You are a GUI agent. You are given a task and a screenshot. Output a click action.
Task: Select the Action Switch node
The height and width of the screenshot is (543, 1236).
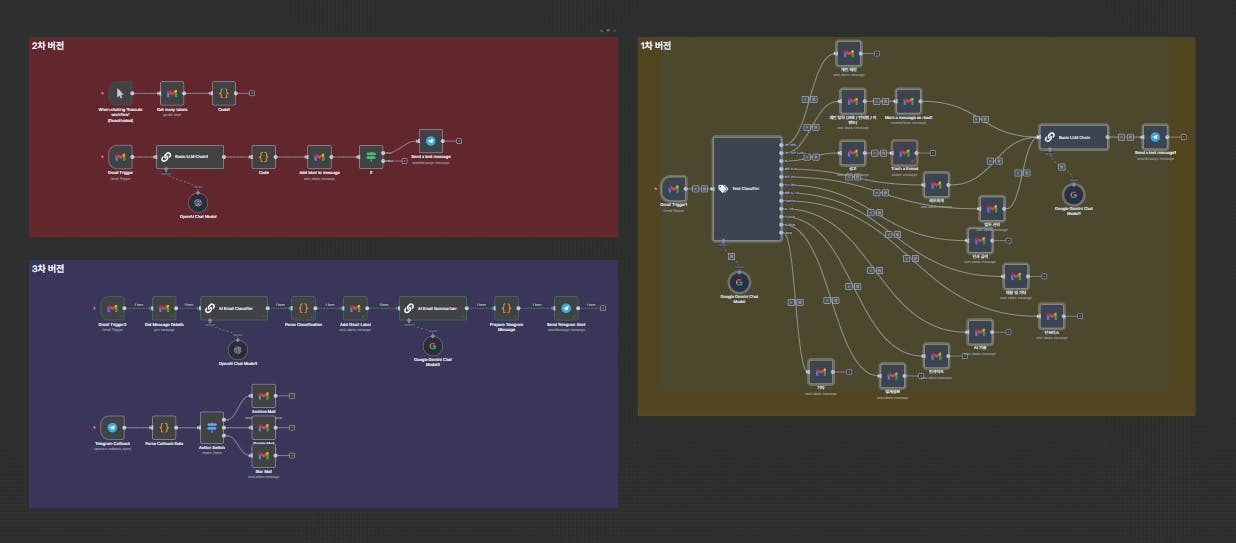[212, 427]
